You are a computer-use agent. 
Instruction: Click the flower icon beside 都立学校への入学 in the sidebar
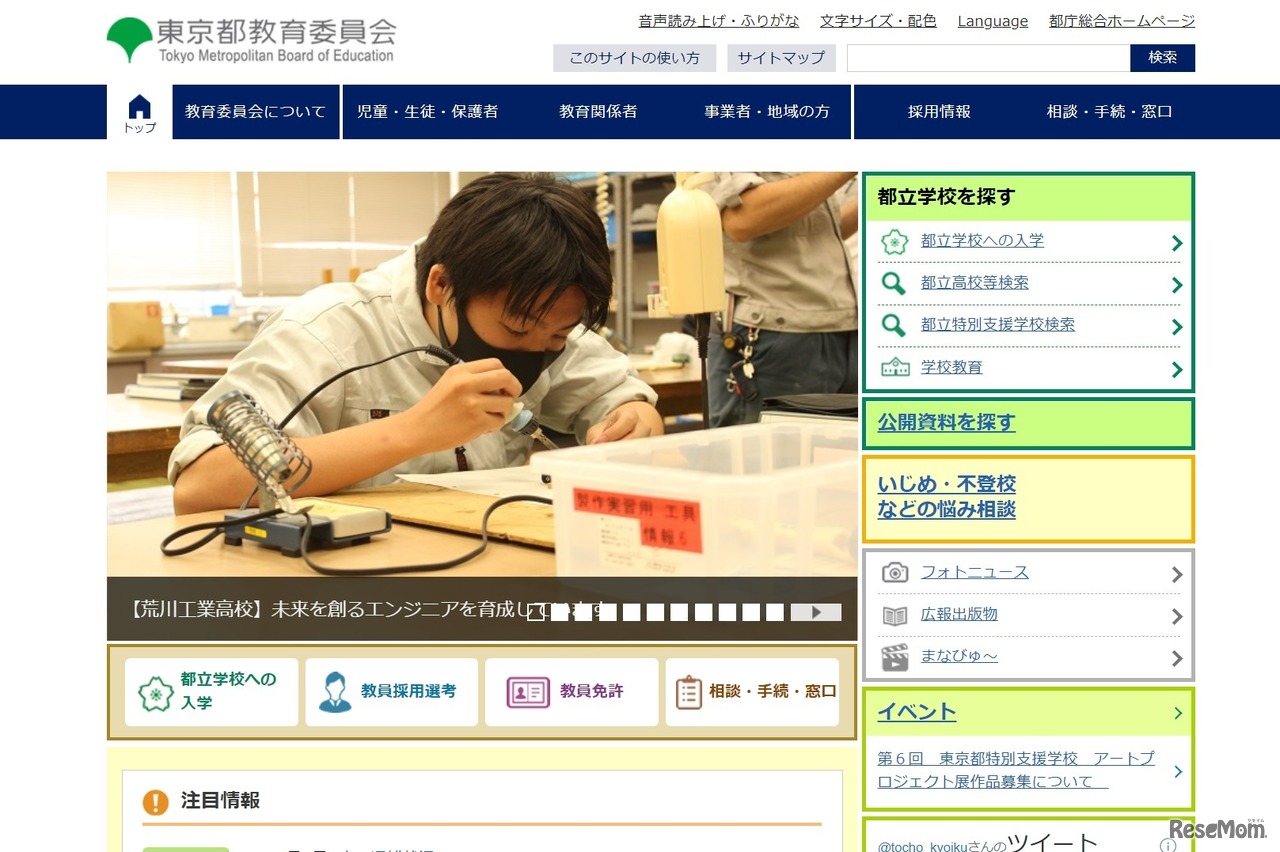(895, 241)
